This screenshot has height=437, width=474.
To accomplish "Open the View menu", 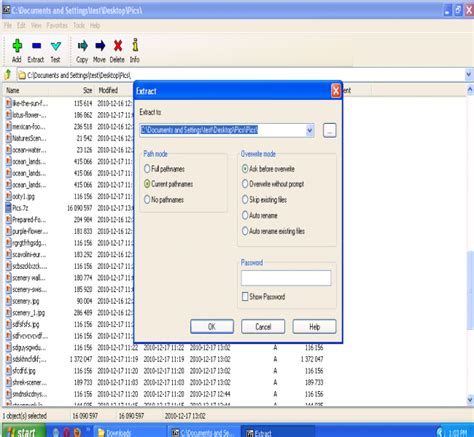I will point(36,25).
